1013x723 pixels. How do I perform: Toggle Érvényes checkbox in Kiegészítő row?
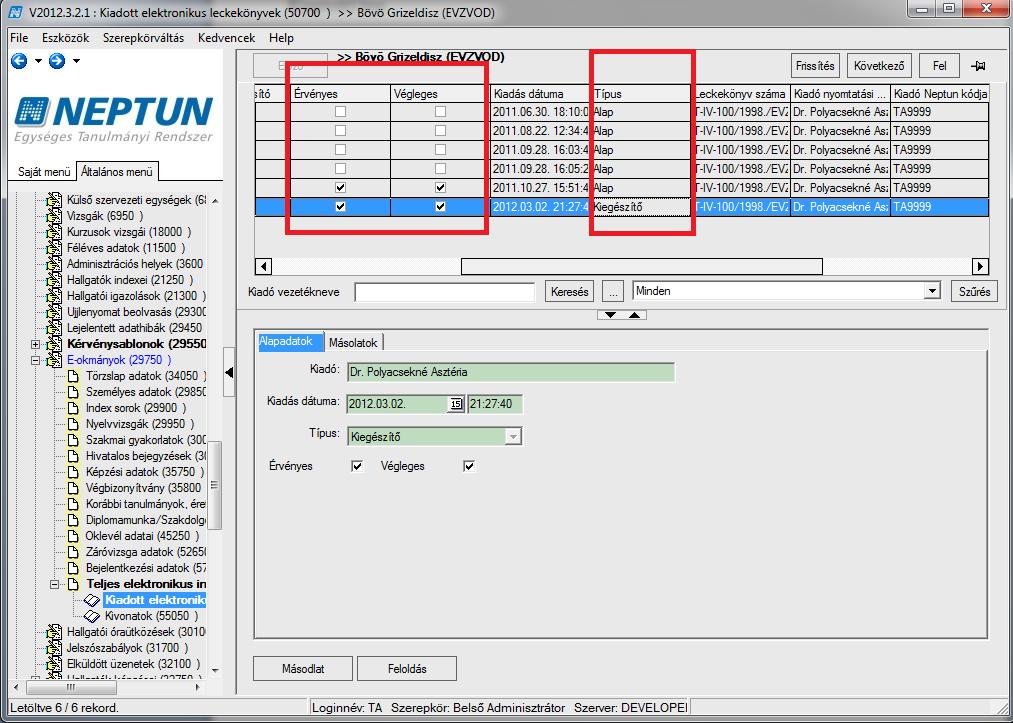tap(340, 207)
